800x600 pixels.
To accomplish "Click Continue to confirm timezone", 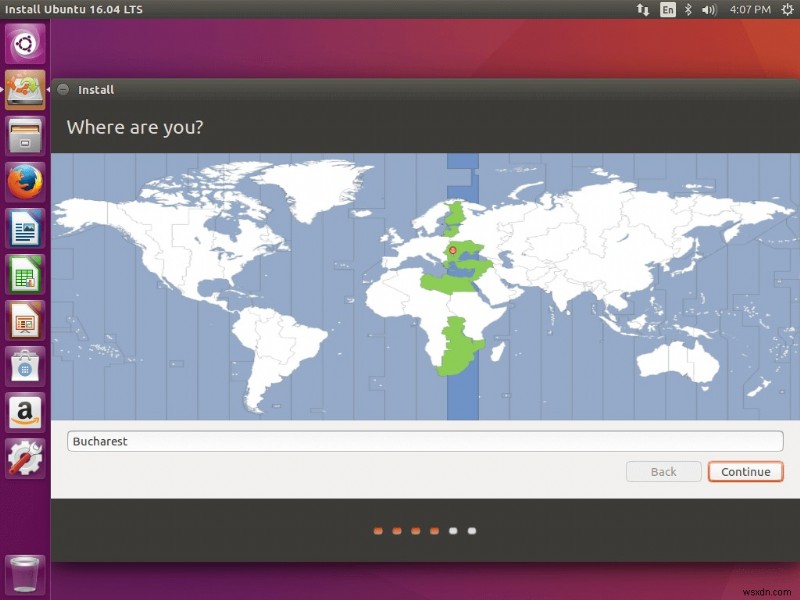I will tap(745, 471).
